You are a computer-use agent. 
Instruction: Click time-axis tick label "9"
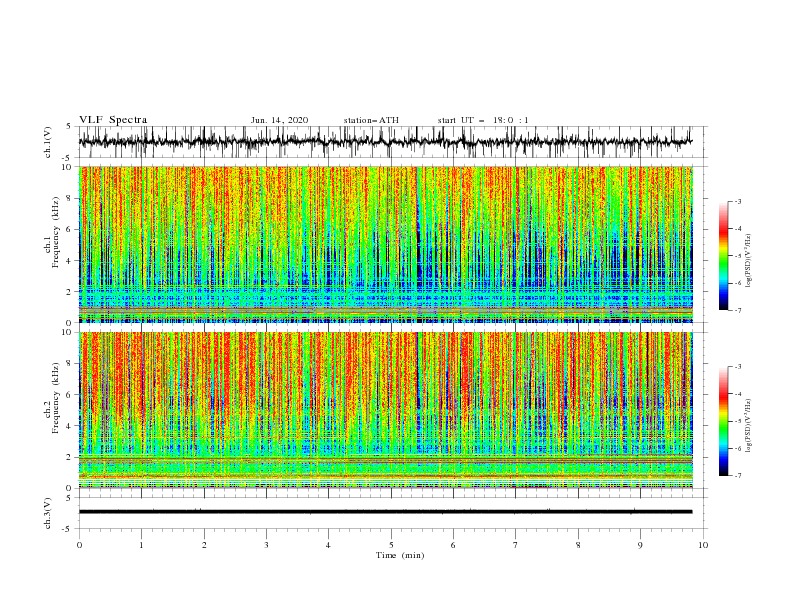(640, 545)
